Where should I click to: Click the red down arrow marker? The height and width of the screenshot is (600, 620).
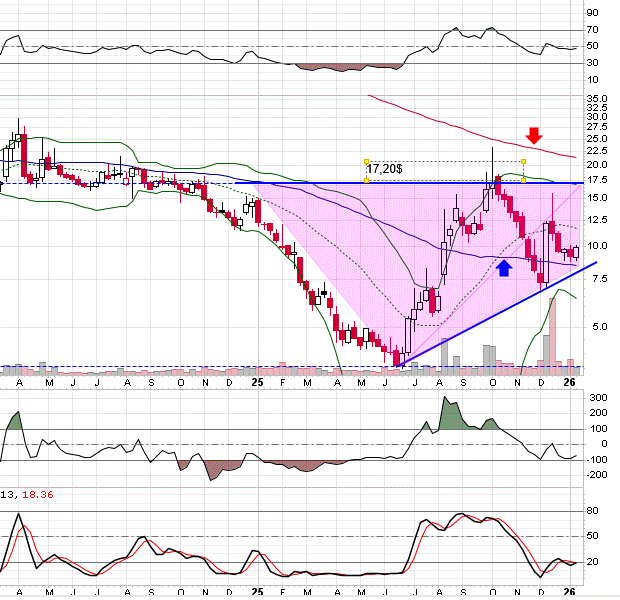pos(534,134)
